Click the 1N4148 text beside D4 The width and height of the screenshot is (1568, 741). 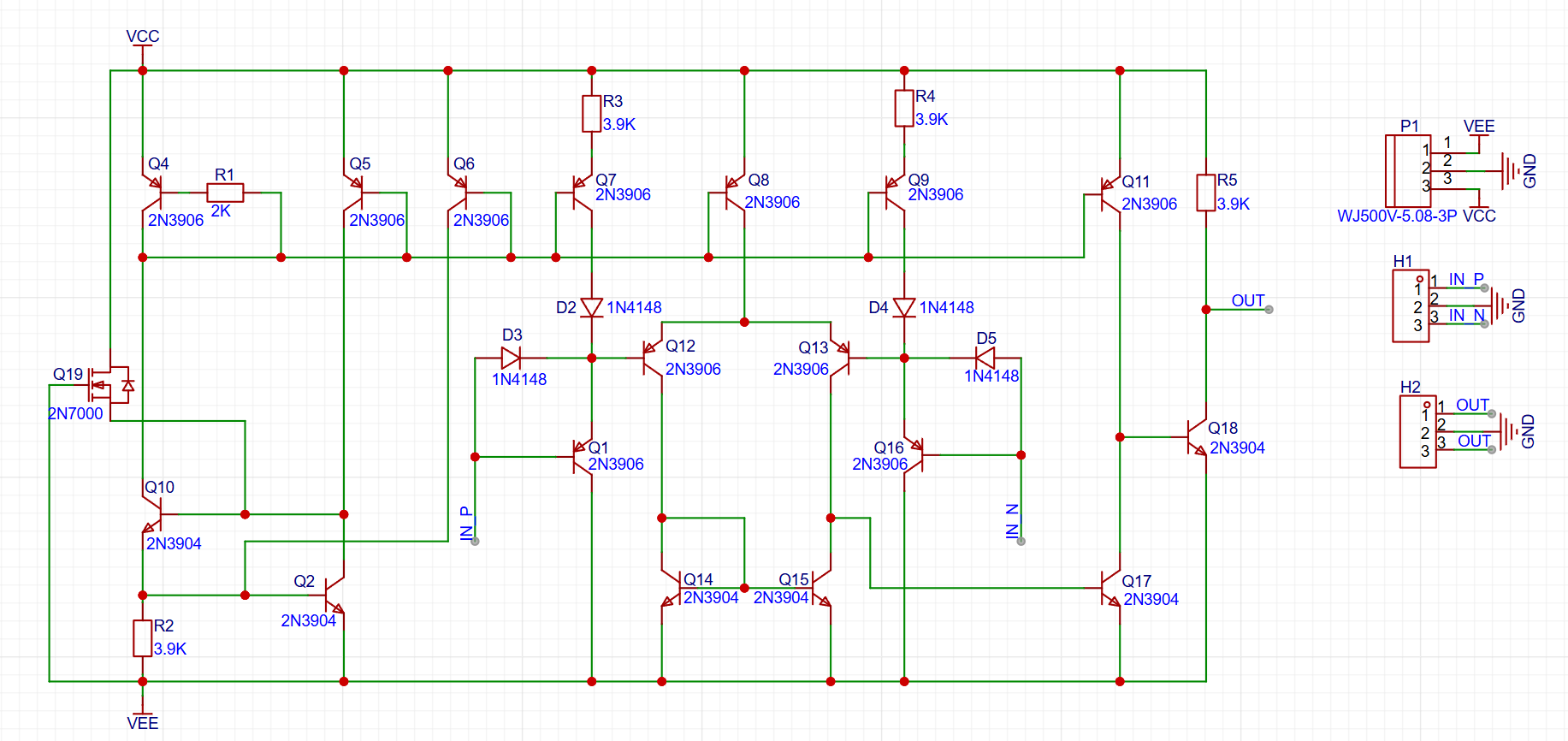pyautogui.click(x=946, y=307)
